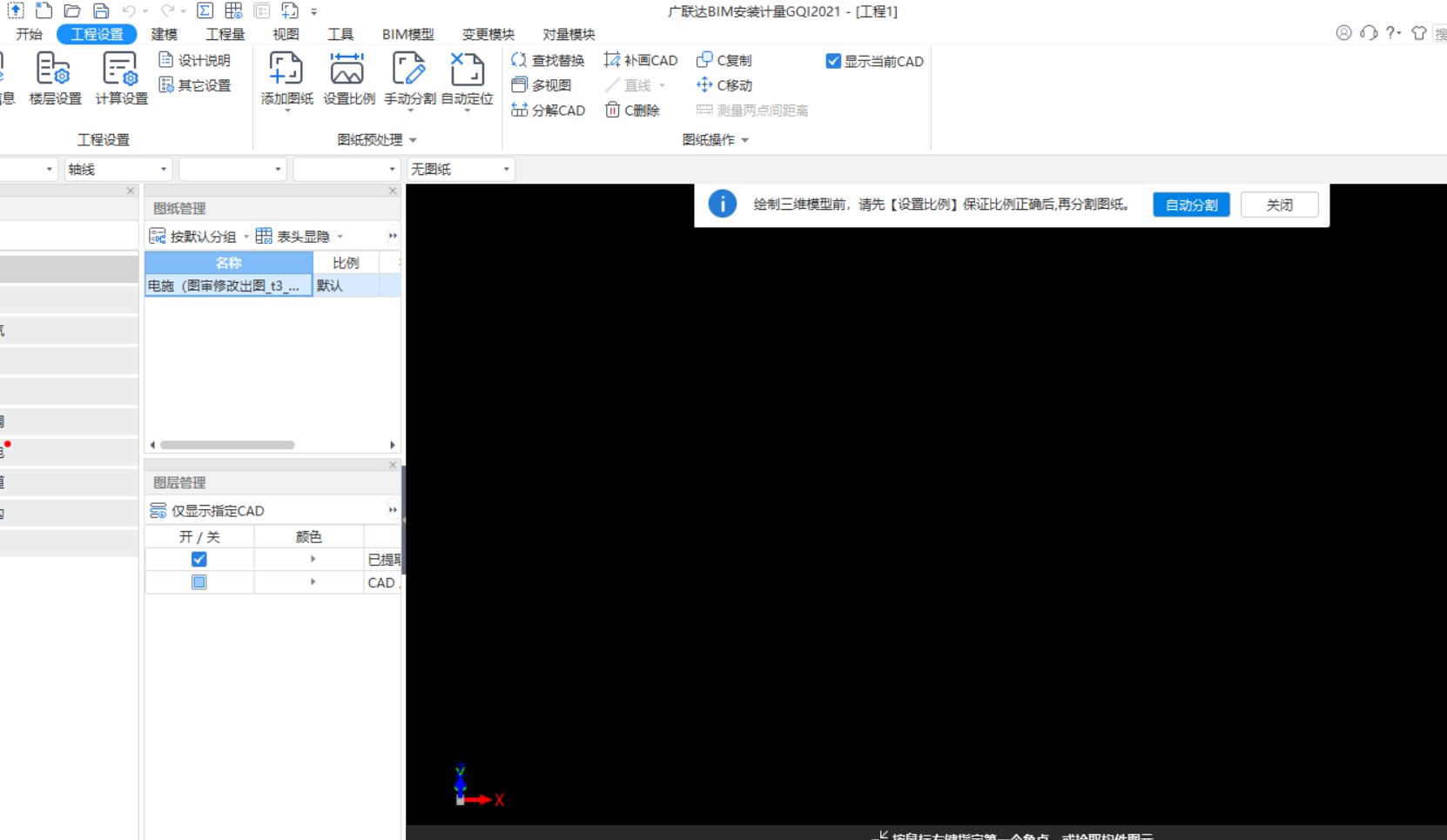
Task: Select 自动定位 auto locate tool
Action: pyautogui.click(x=467, y=78)
